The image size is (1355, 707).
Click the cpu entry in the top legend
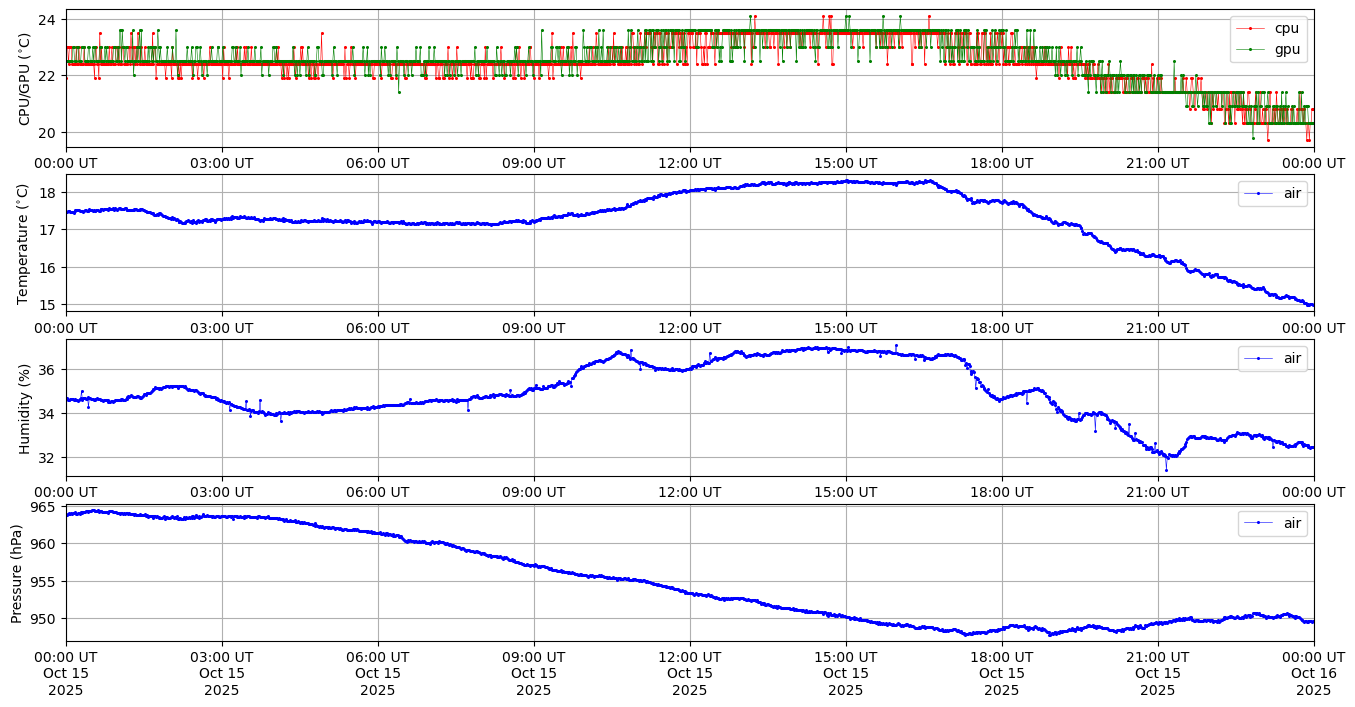point(1286,28)
